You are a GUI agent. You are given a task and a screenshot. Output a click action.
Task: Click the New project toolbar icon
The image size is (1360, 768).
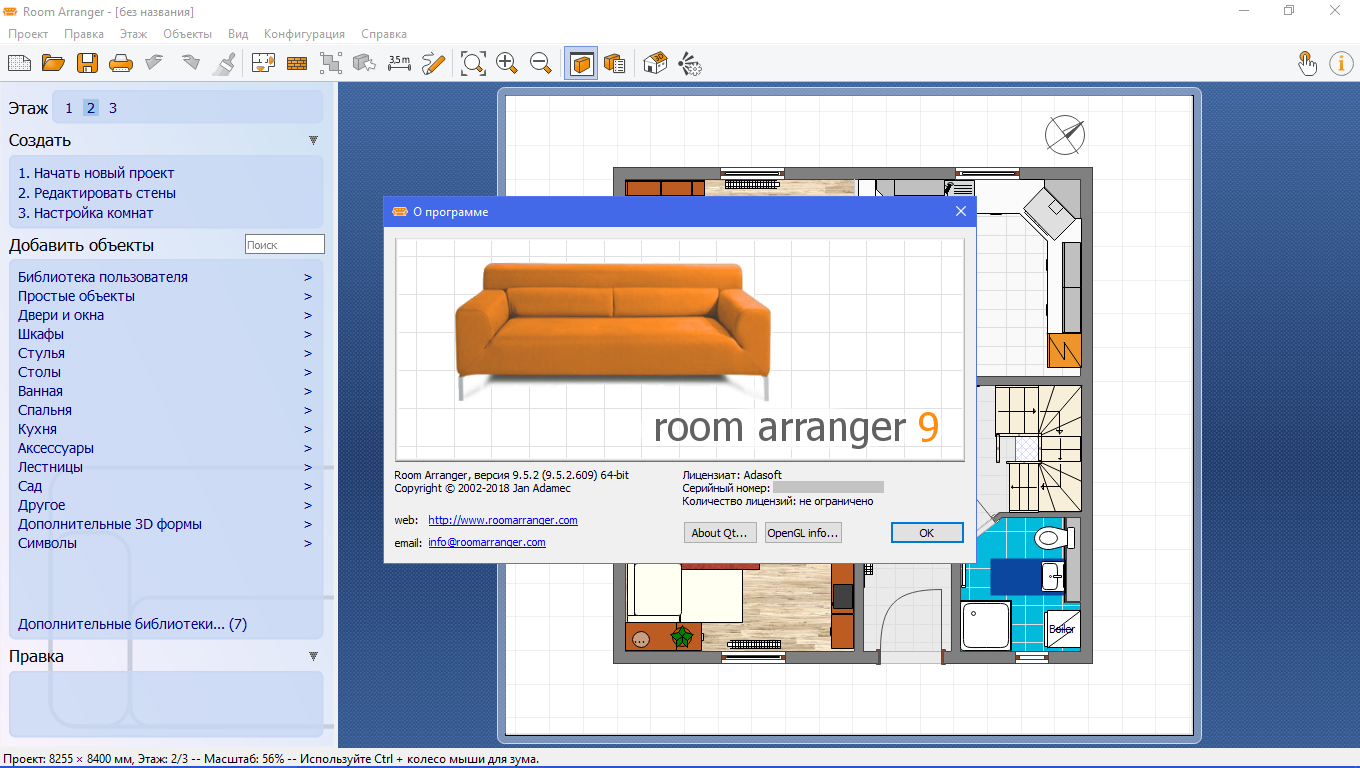pyautogui.click(x=19, y=63)
